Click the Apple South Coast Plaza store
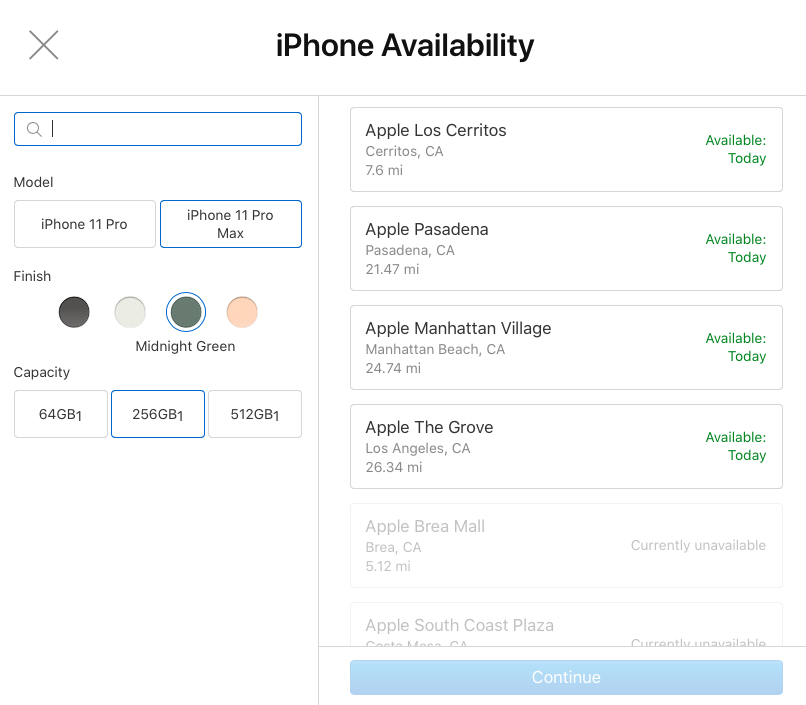Screen dimensions: 806x705 tap(566, 625)
